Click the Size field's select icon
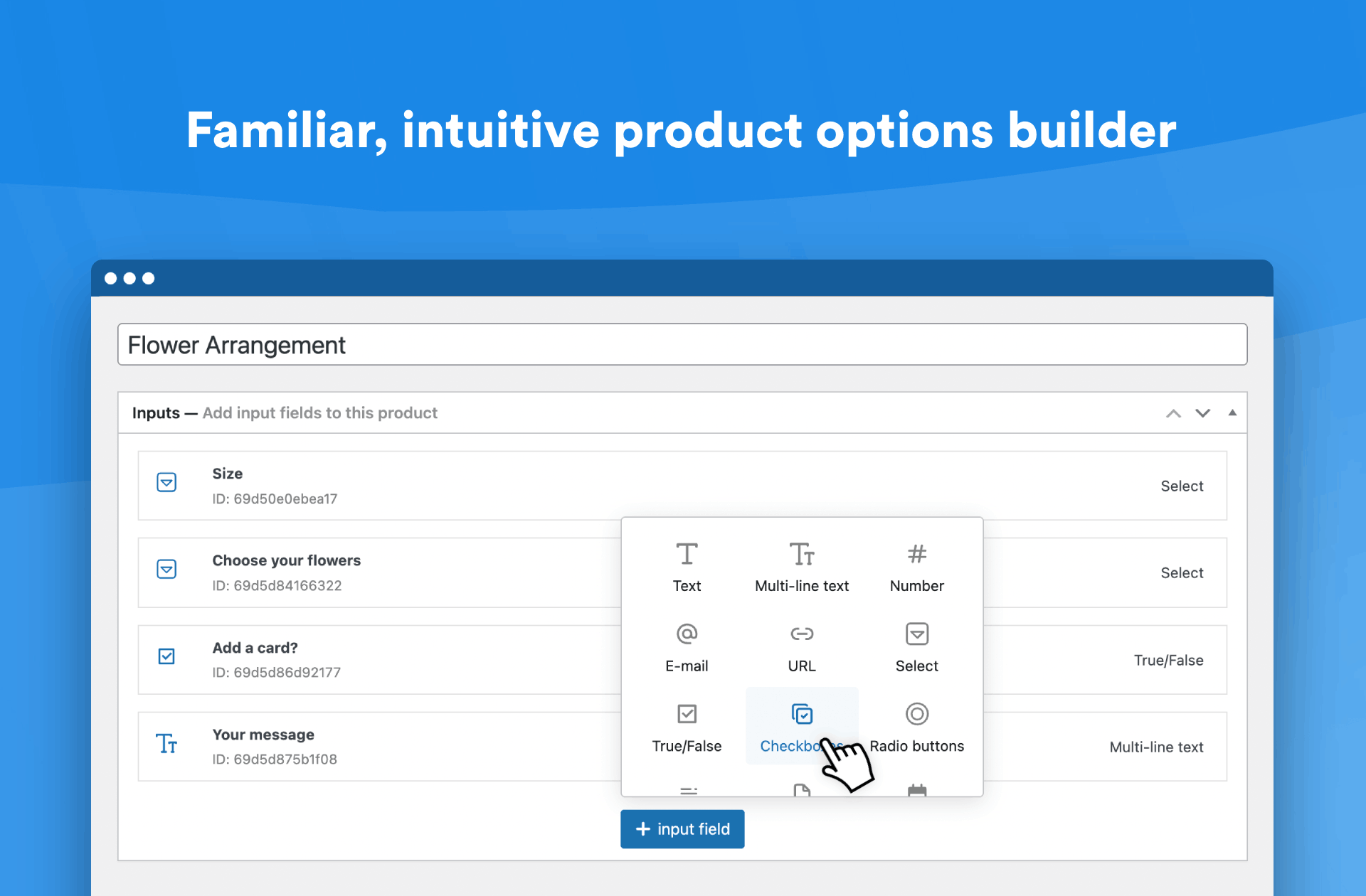The height and width of the screenshot is (896, 1366). pyautogui.click(x=166, y=481)
